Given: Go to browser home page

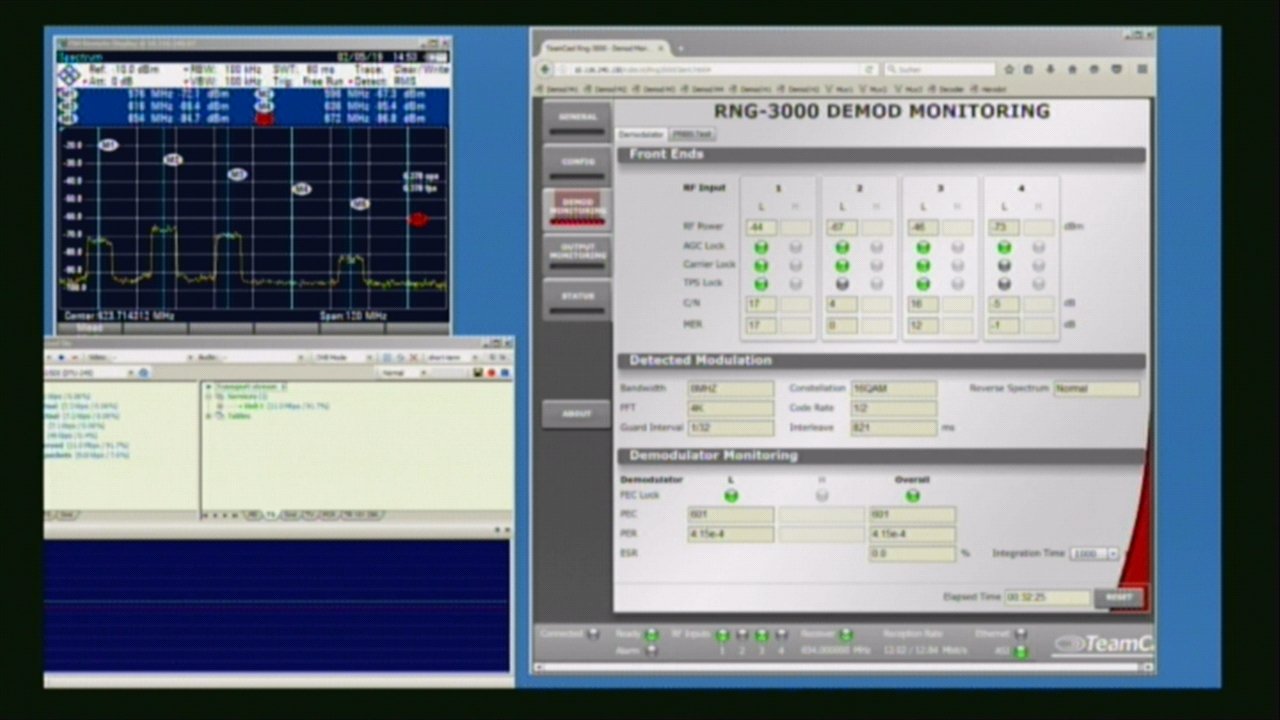Looking at the screenshot, I should point(1072,69).
